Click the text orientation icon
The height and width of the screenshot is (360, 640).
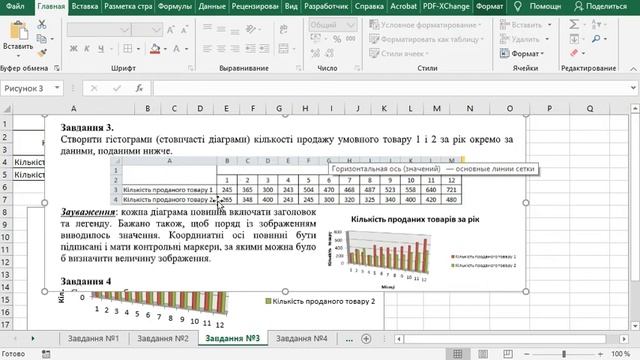point(251,29)
